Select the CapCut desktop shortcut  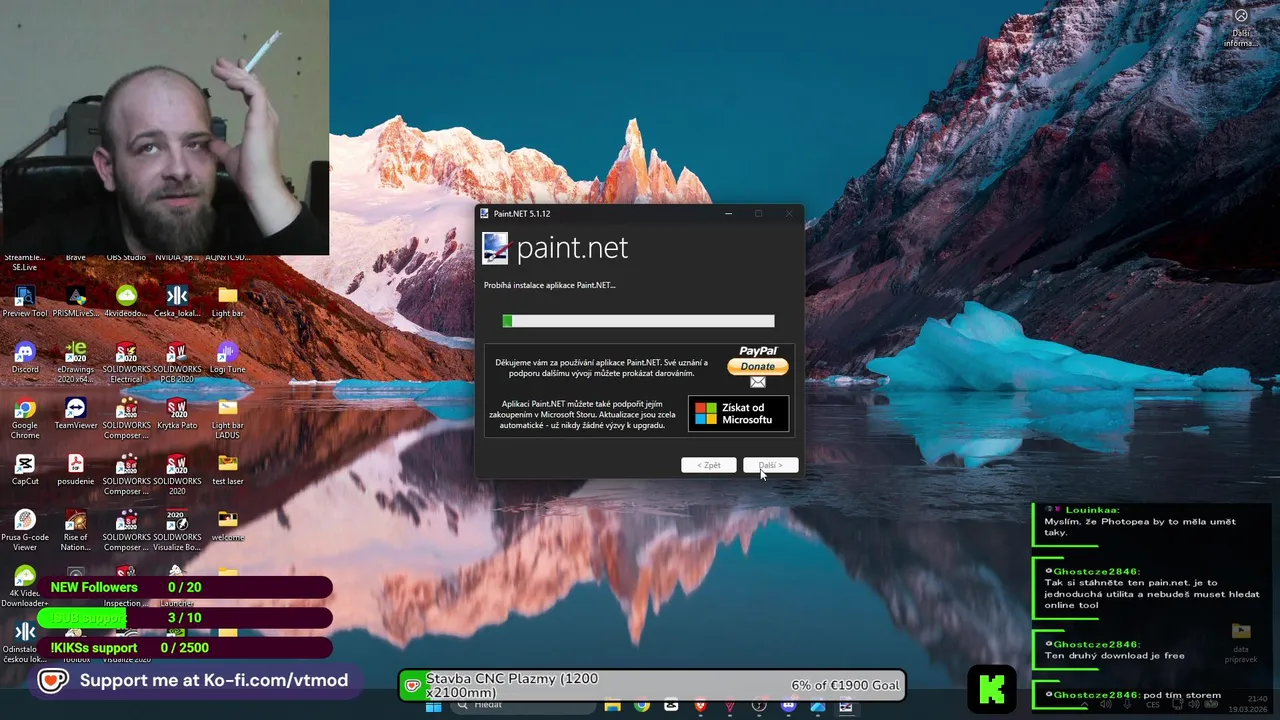pos(25,469)
